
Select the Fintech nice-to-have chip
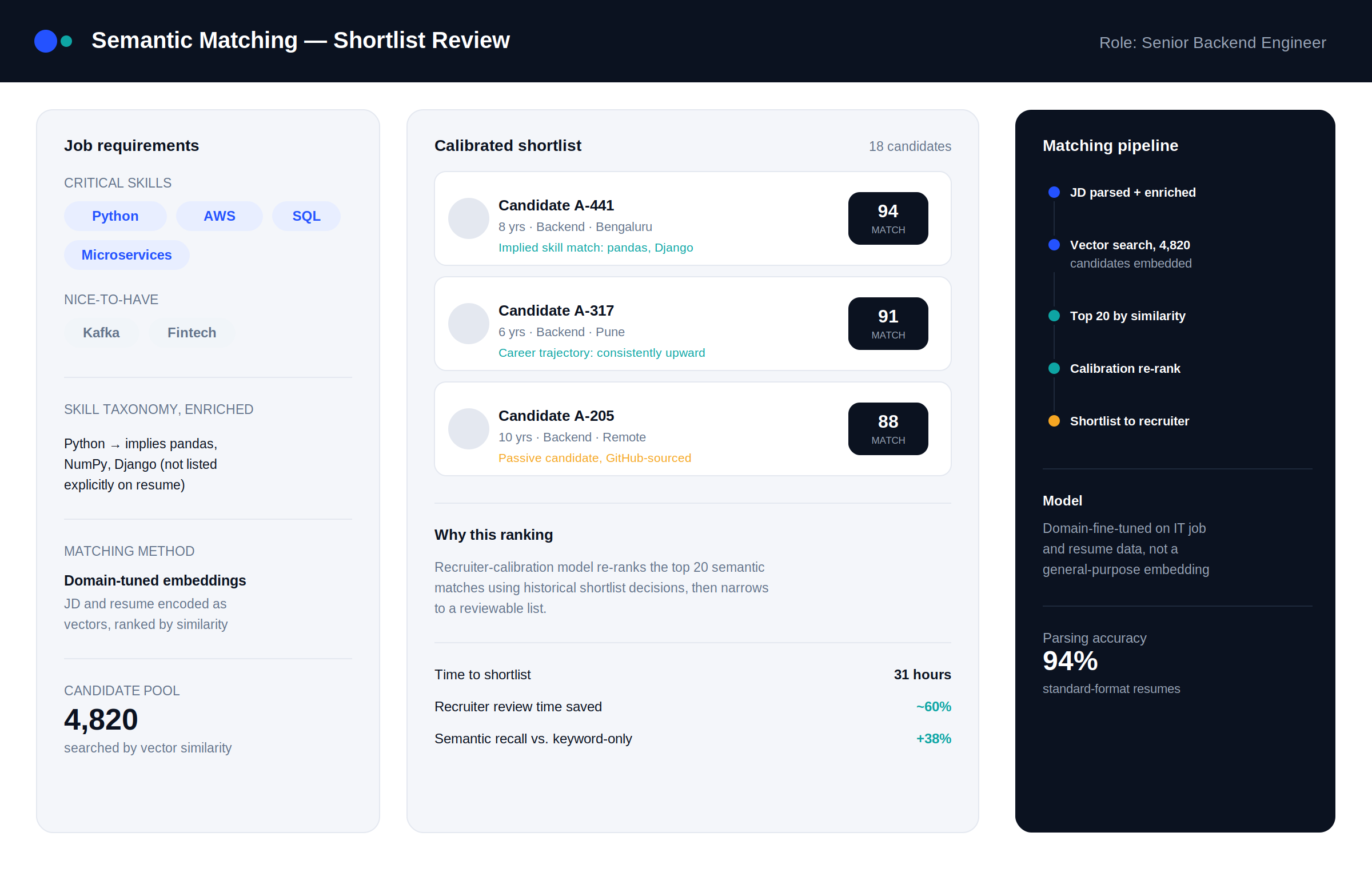pyautogui.click(x=192, y=333)
